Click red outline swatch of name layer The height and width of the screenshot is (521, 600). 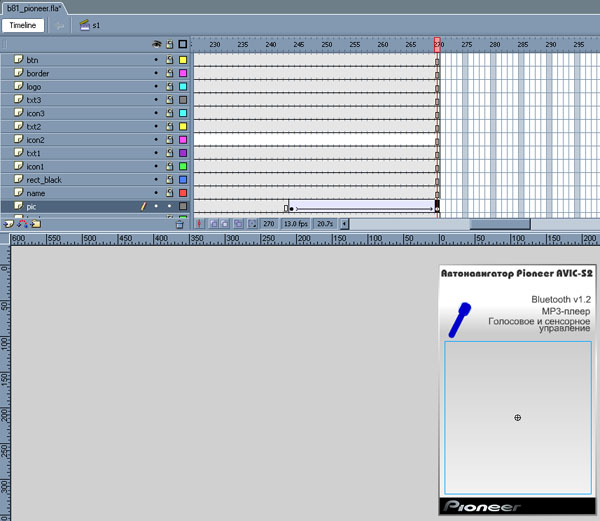(183, 193)
